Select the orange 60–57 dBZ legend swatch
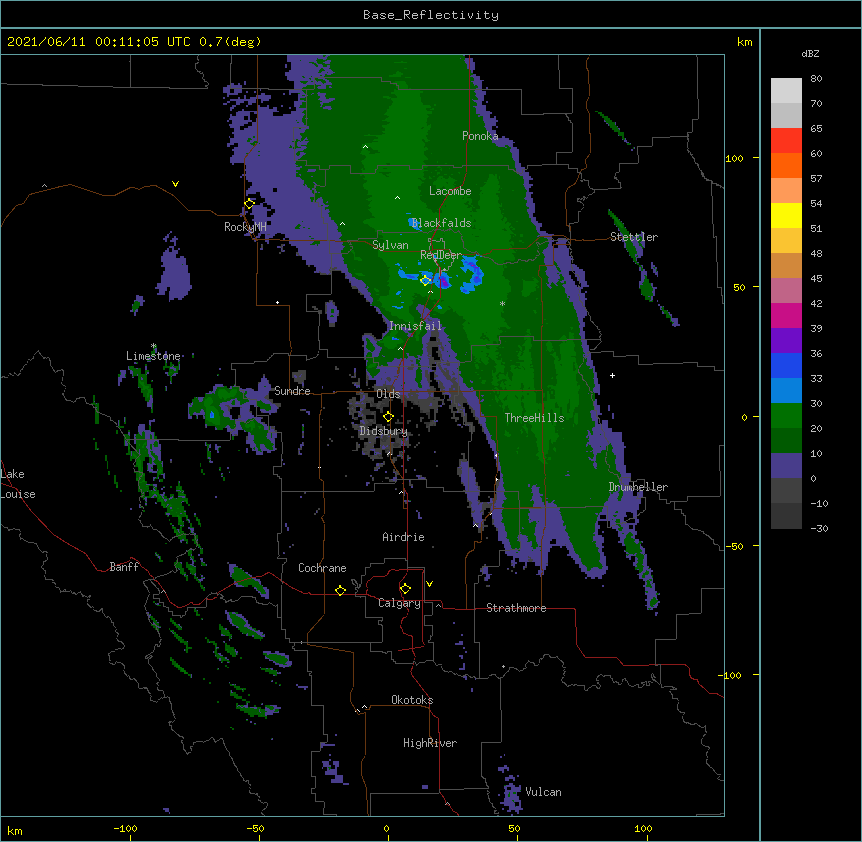Screen dimensions: 862x842 786,165
